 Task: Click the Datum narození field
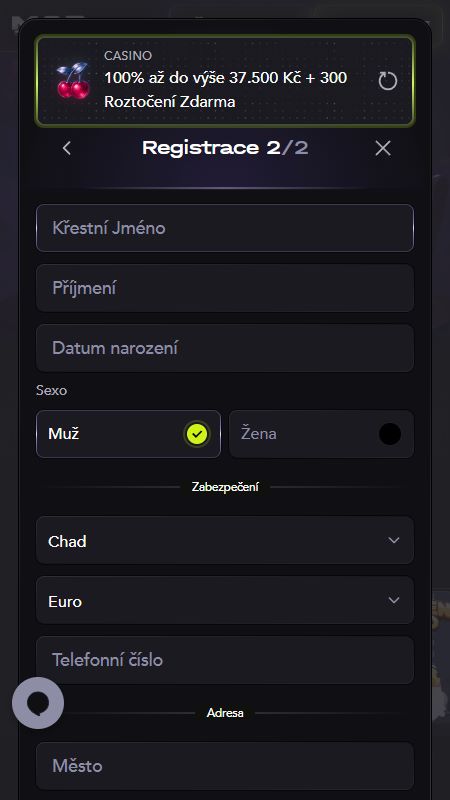[225, 348]
